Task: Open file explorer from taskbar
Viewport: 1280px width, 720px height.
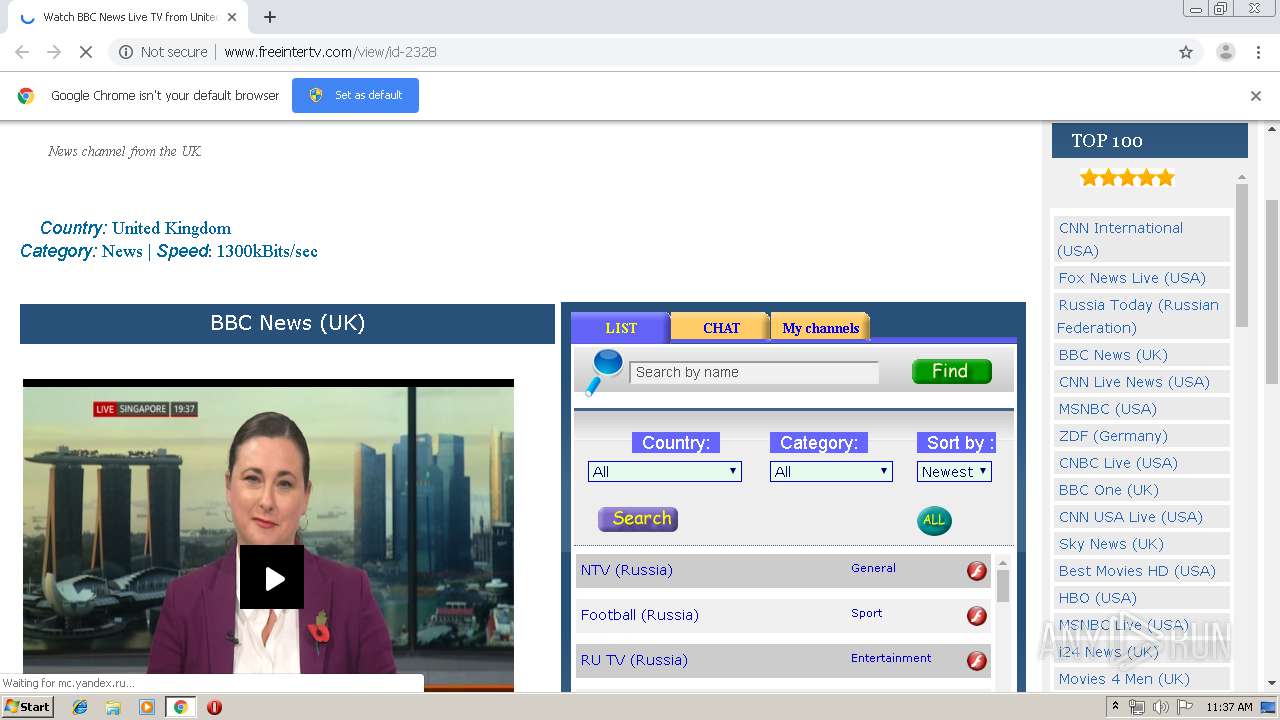Action: (113, 707)
